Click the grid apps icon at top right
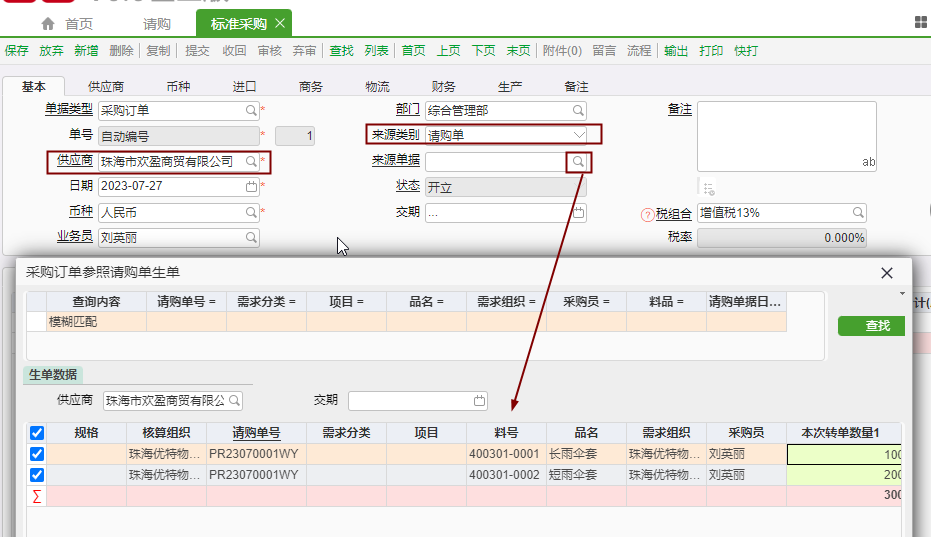This screenshot has height=537, width=931. 920,22
